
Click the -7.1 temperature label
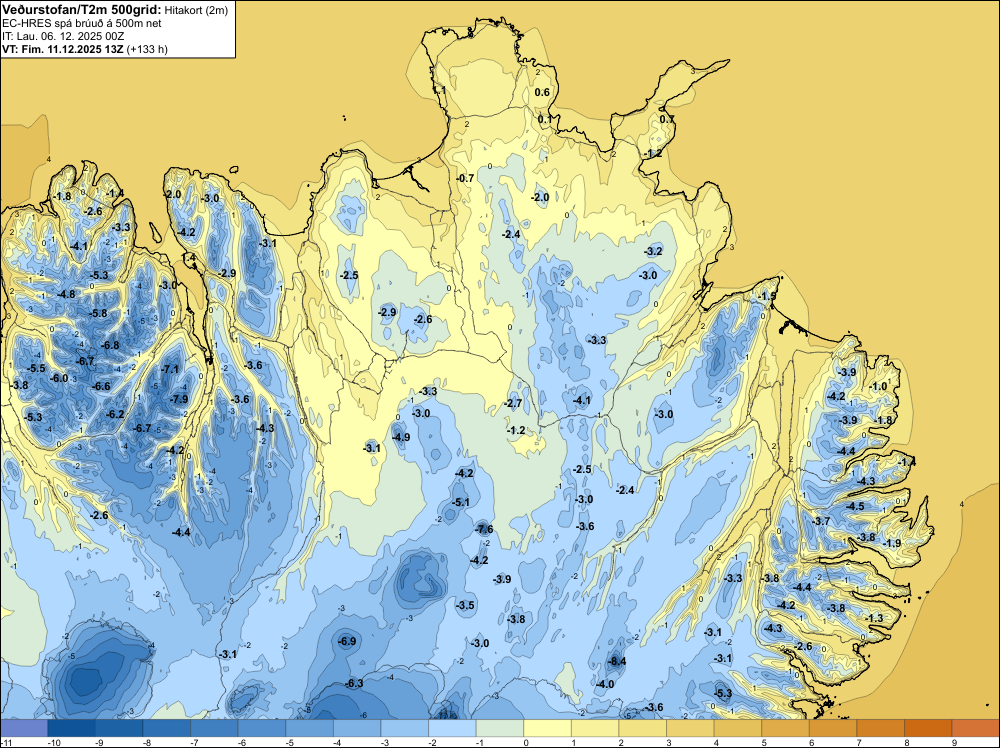[x=171, y=369]
